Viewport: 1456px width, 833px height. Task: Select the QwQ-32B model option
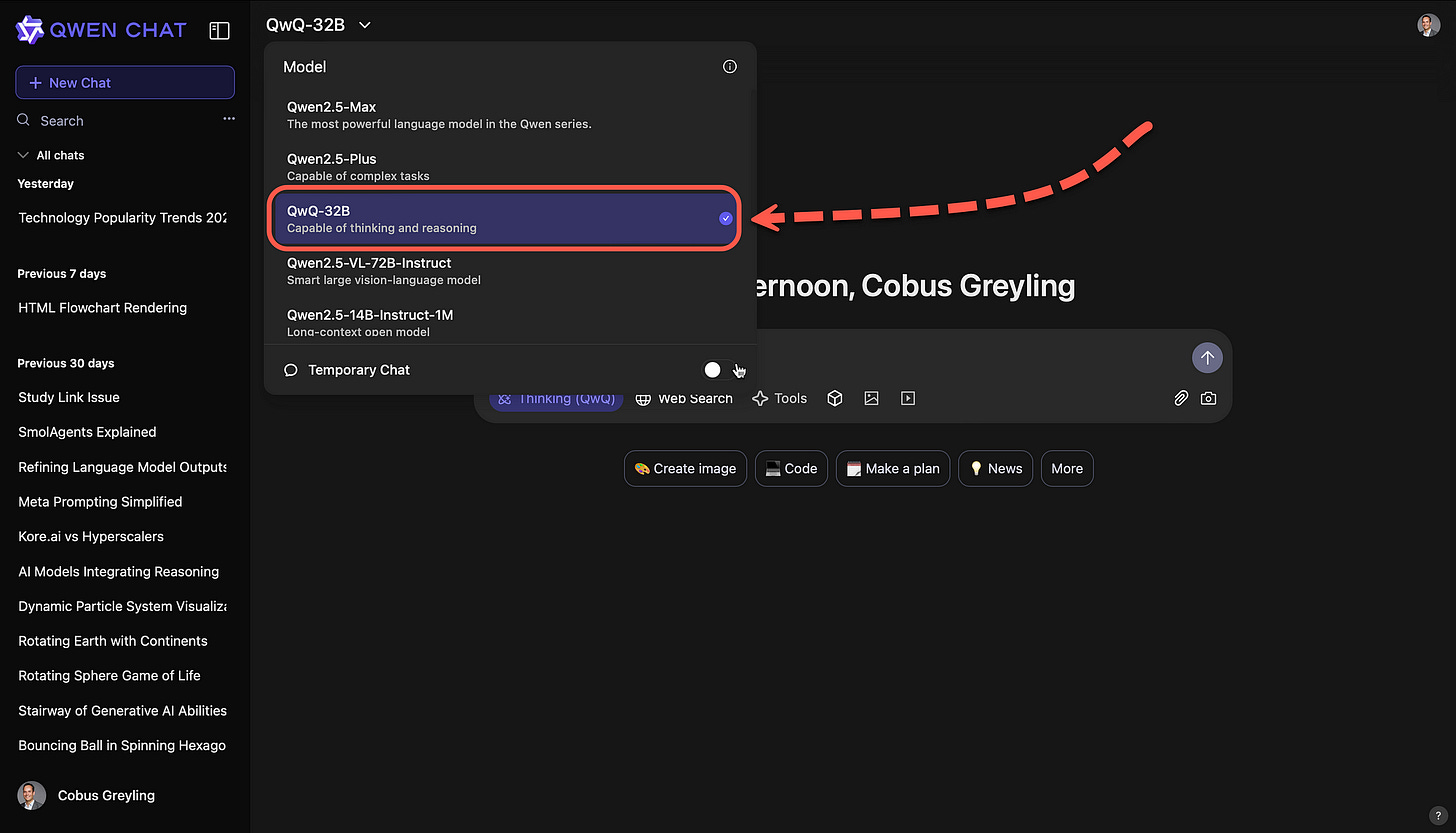506,219
